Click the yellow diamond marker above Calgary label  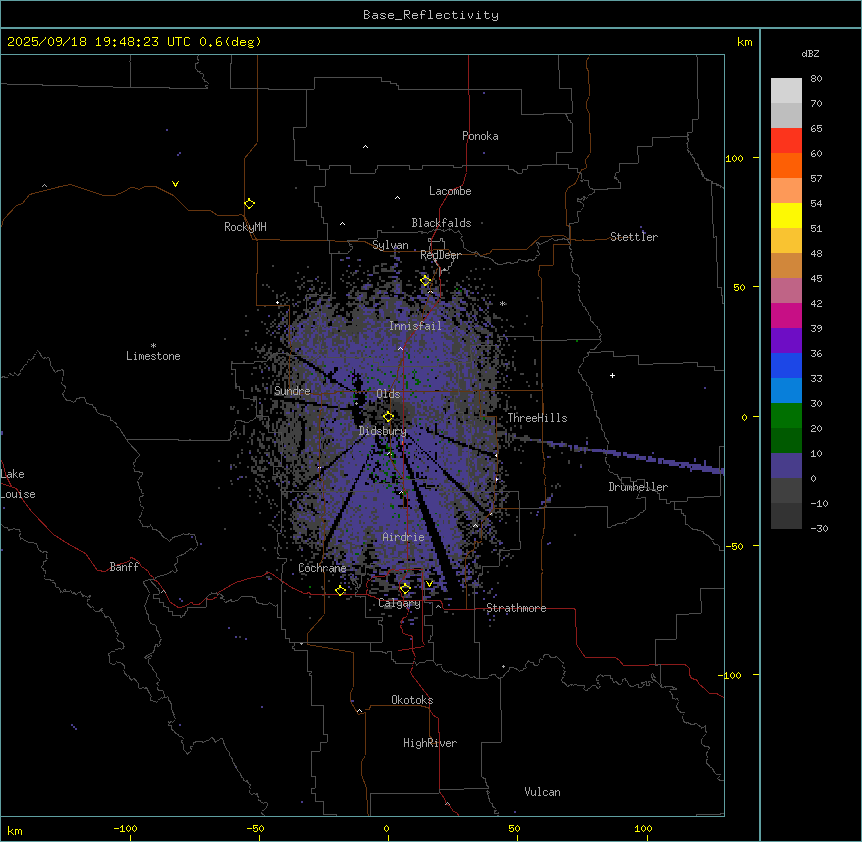coord(405,588)
